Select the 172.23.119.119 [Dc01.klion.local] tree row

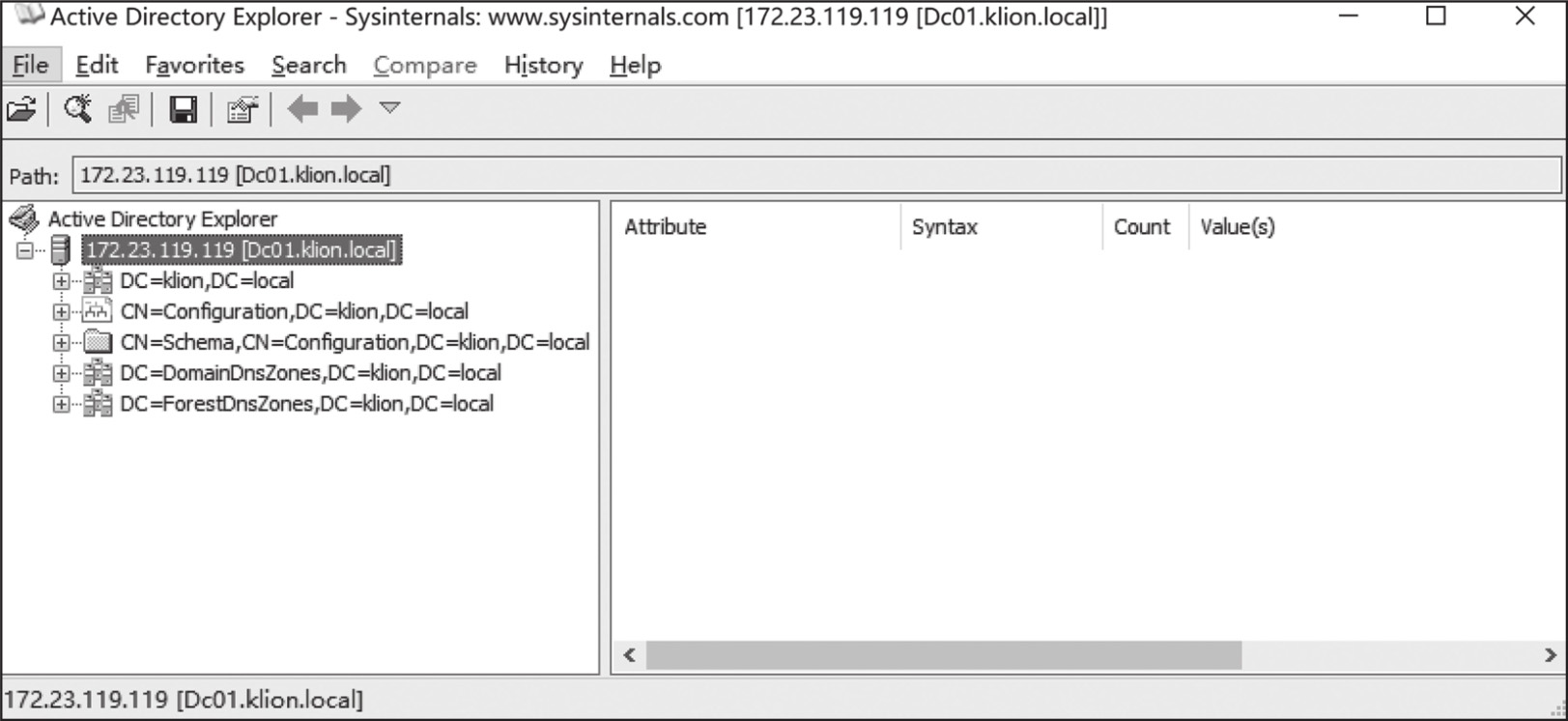pyautogui.click(x=241, y=250)
